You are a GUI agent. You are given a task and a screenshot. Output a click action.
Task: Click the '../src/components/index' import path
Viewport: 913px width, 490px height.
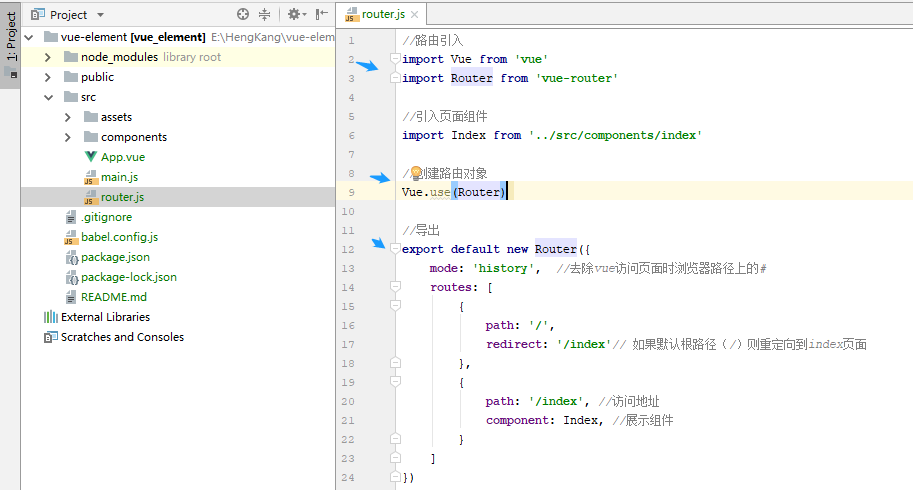(x=615, y=135)
